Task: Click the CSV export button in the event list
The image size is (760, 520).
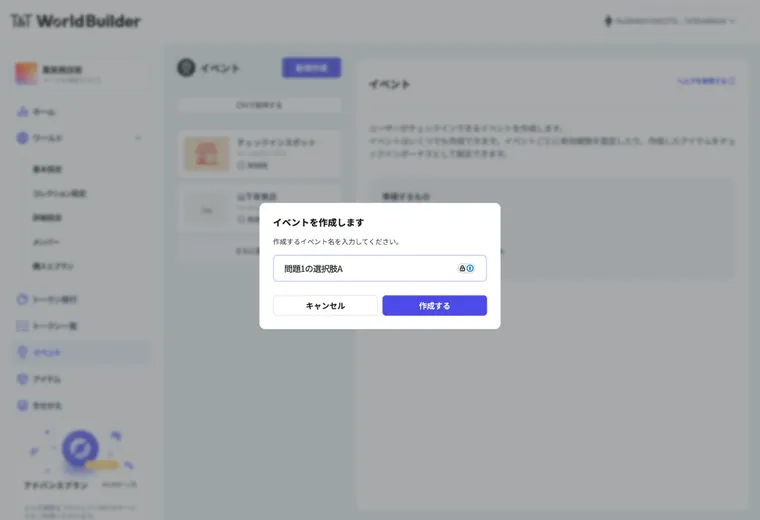Action: (x=259, y=105)
